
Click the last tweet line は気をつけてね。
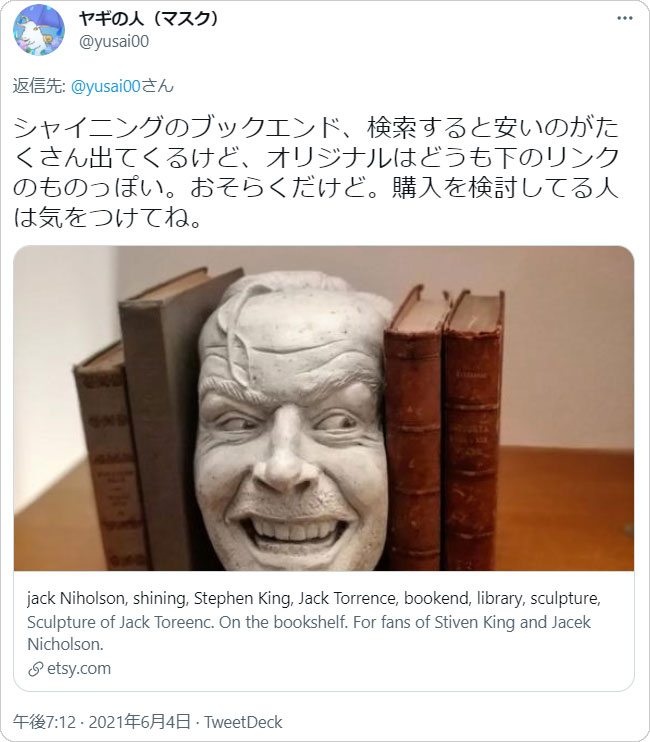coord(108,218)
